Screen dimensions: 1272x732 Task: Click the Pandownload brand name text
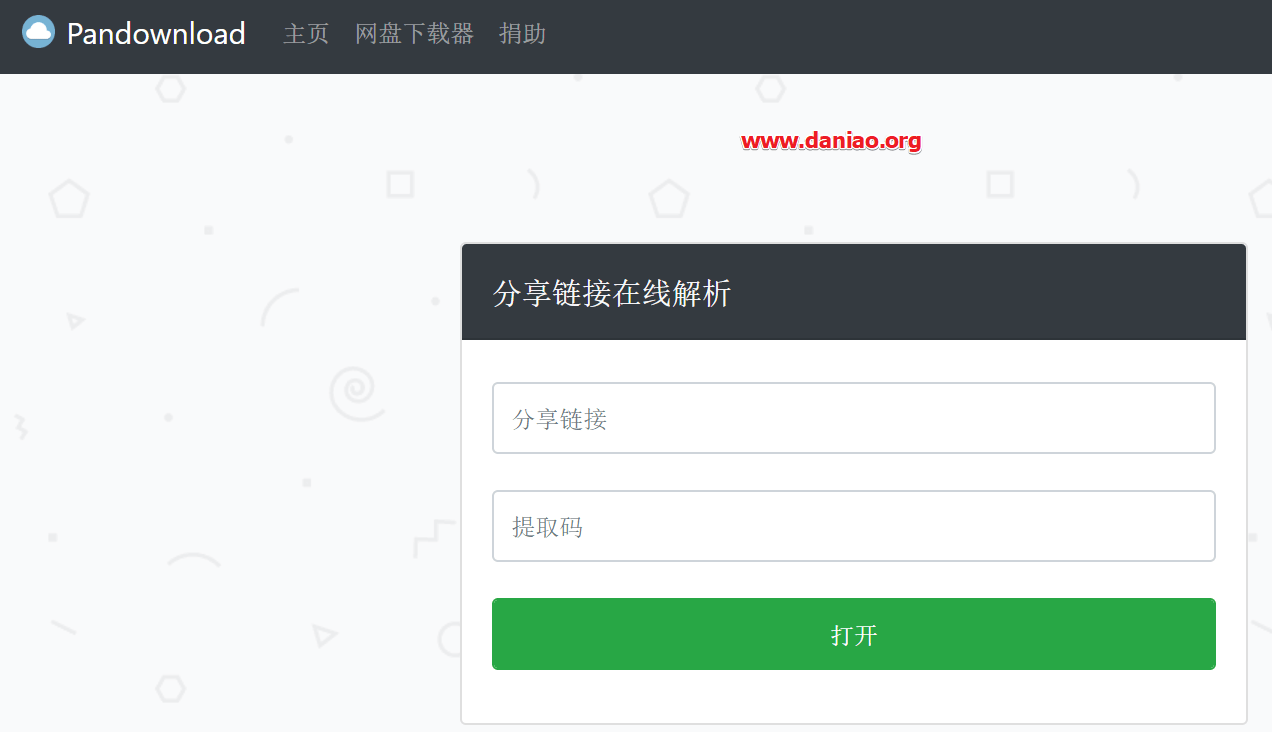point(156,33)
